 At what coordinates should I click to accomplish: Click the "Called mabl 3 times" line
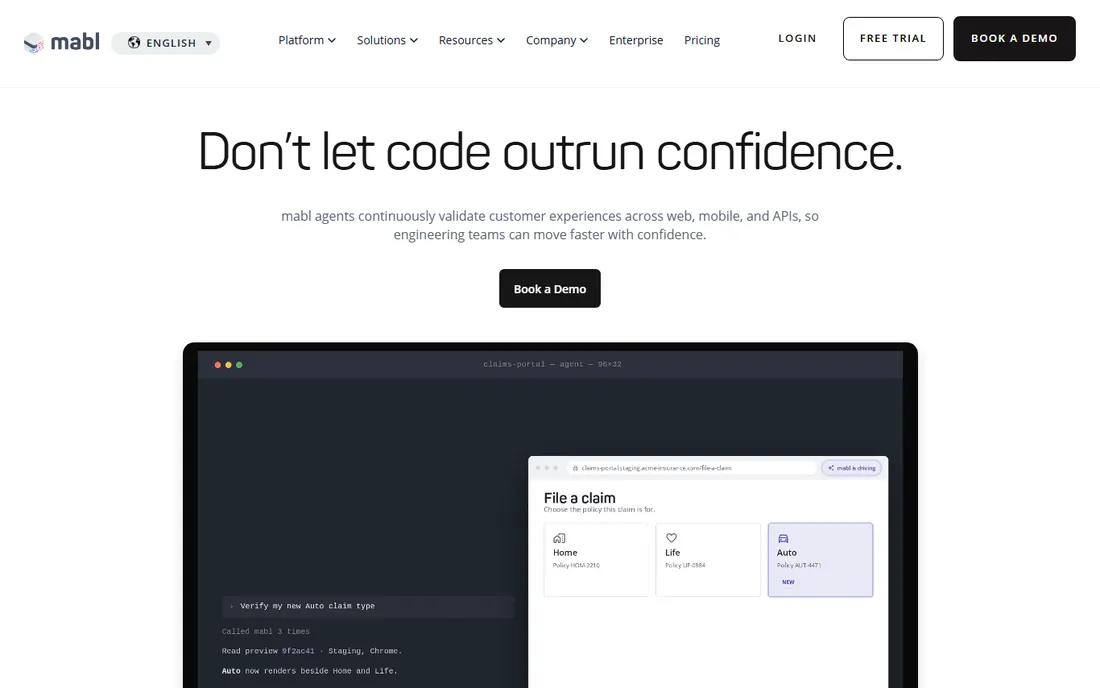click(266, 631)
